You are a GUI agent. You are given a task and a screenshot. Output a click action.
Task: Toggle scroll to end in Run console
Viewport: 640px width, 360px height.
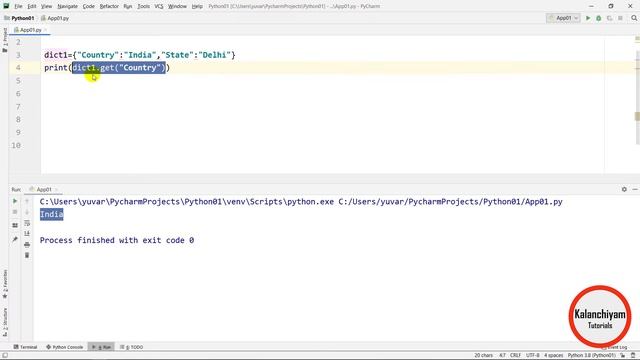click(27, 233)
